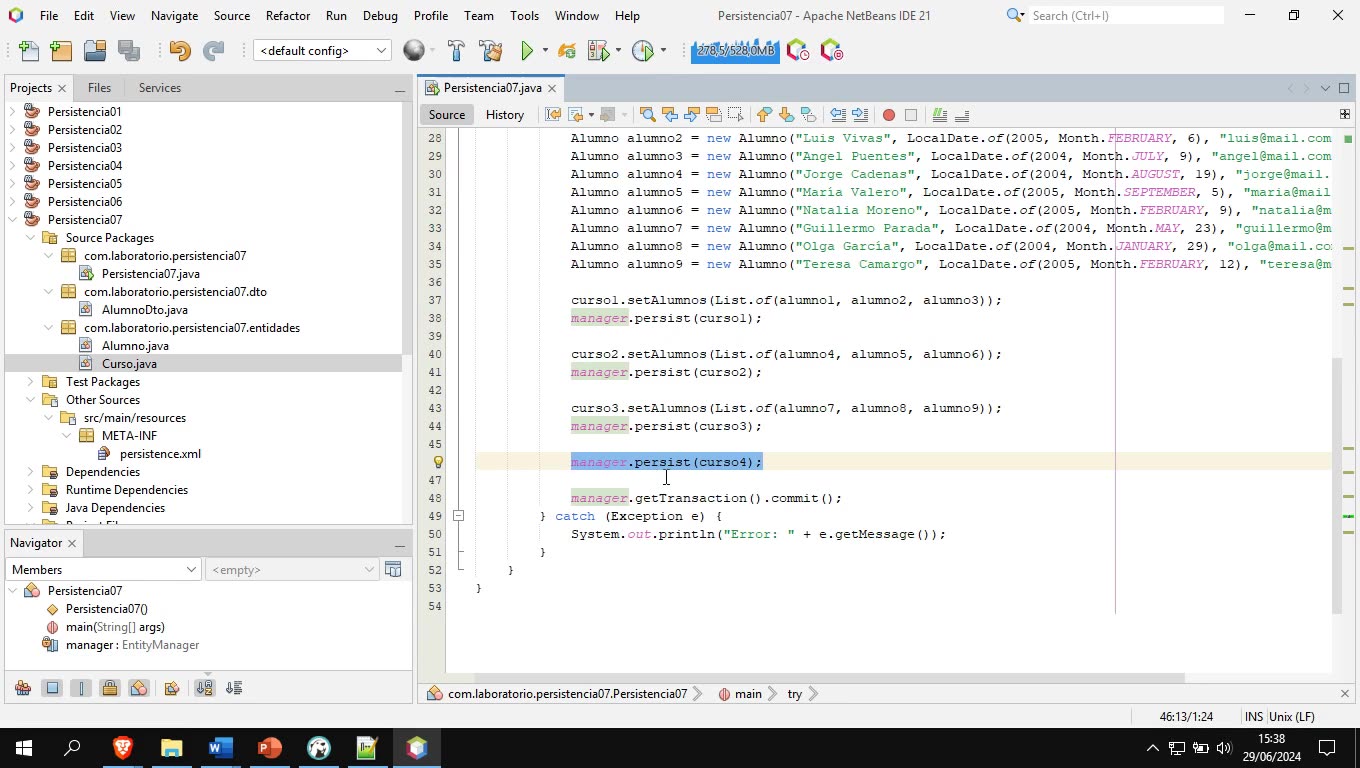This screenshot has height=768, width=1360.
Task: Switch to the Services tab
Action: click(160, 88)
